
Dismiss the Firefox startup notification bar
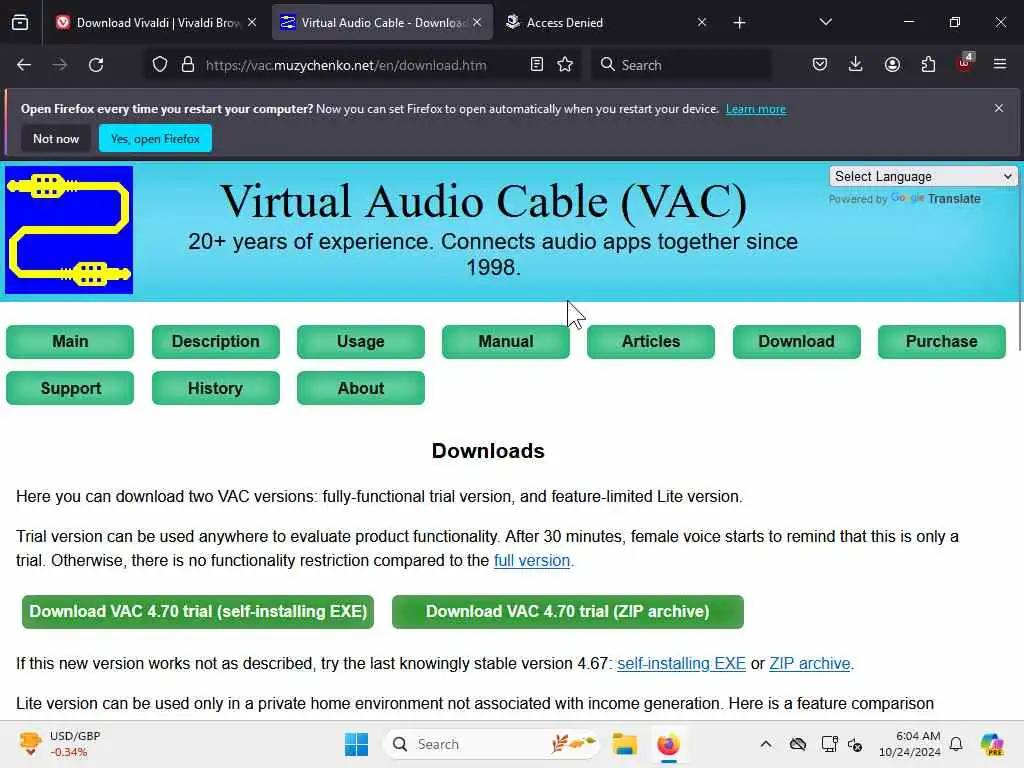click(x=999, y=108)
